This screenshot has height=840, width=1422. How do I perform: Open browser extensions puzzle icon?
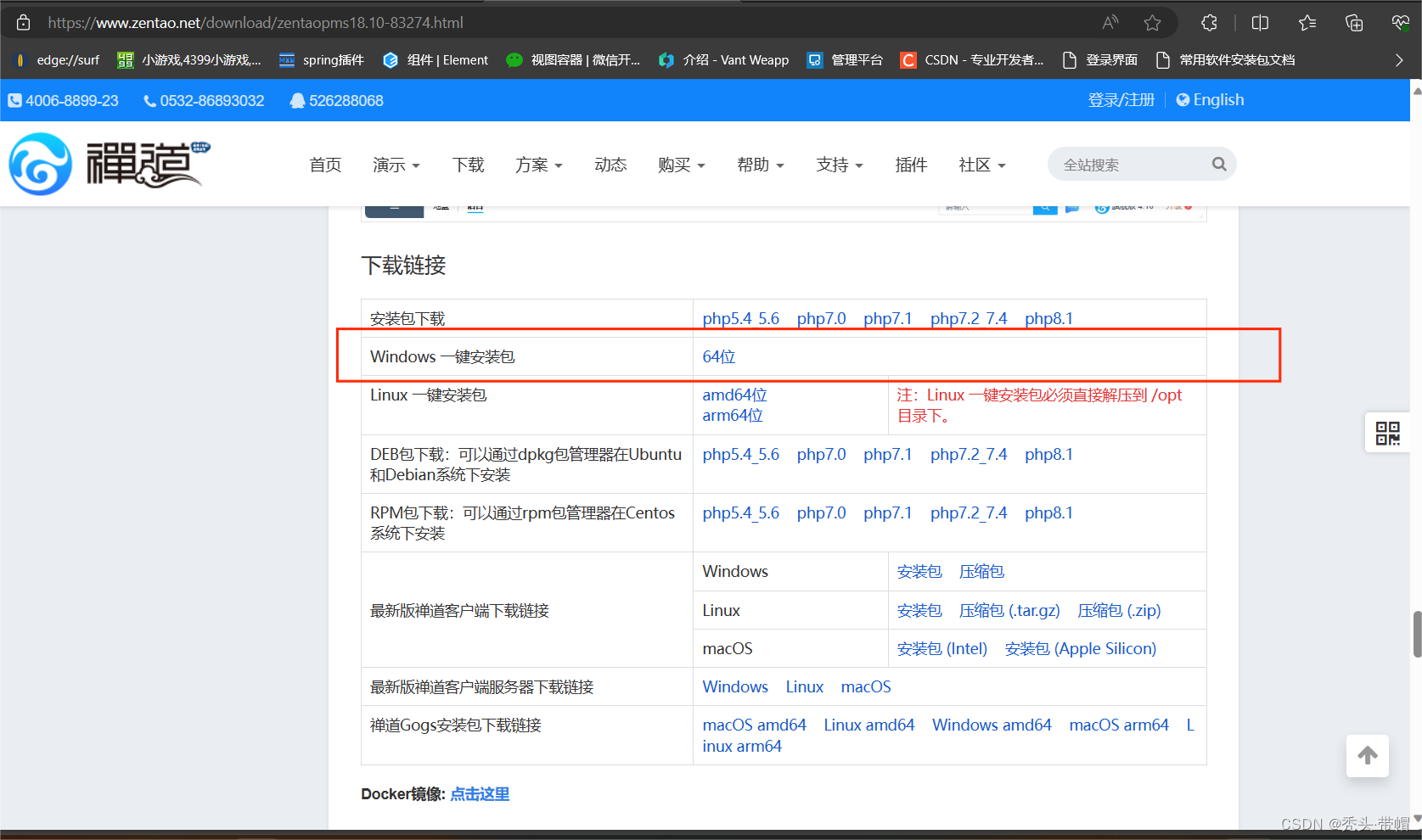coord(1210,23)
